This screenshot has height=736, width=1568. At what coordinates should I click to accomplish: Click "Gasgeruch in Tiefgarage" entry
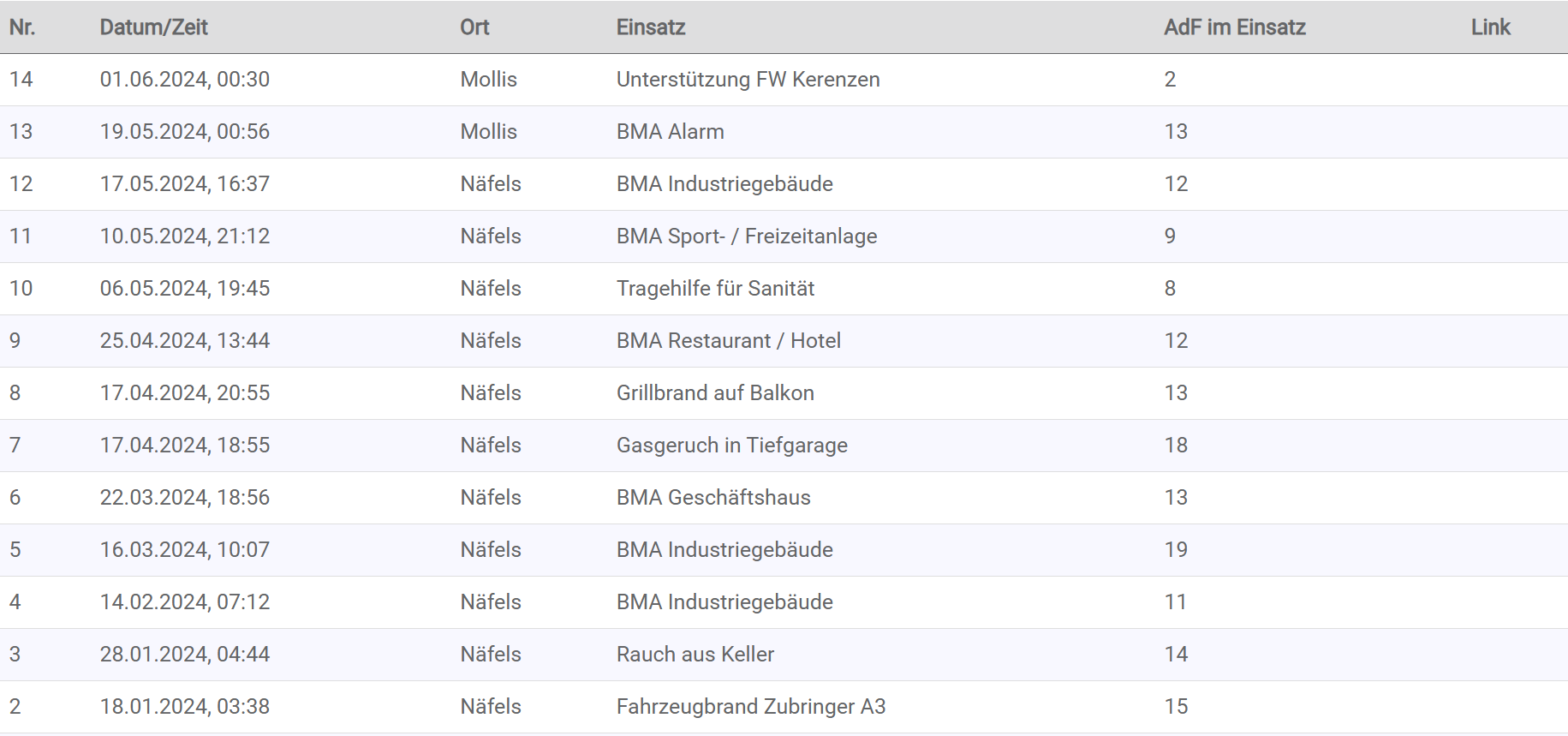731,446
